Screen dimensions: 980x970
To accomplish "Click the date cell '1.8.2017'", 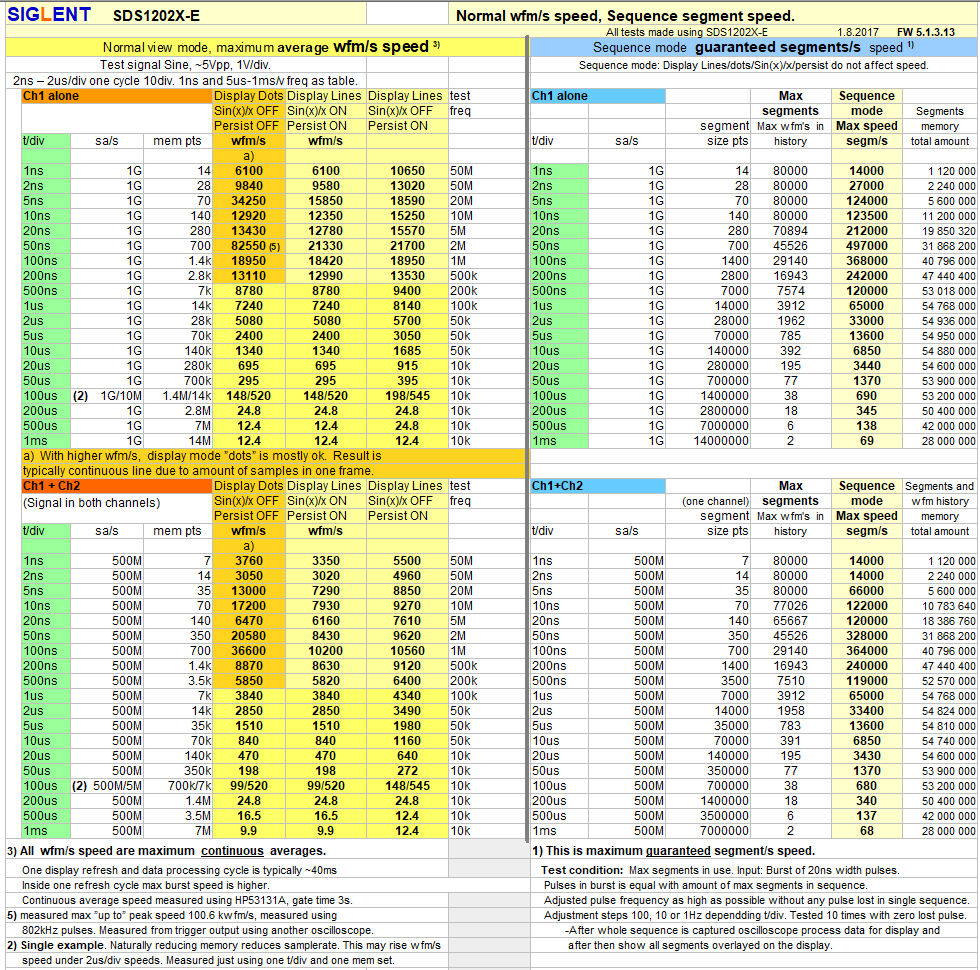I will pyautogui.click(x=858, y=32).
